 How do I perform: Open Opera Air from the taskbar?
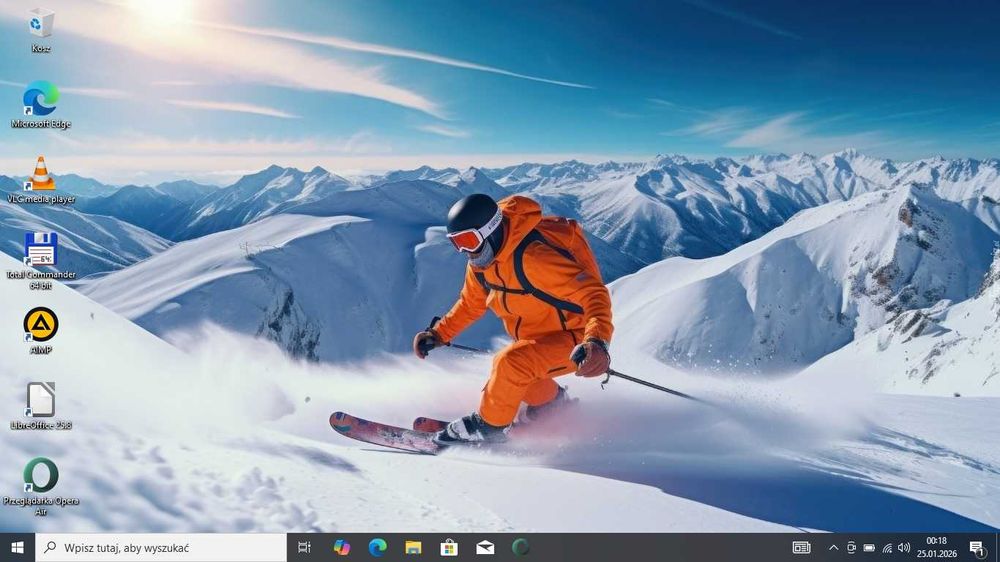(x=521, y=547)
